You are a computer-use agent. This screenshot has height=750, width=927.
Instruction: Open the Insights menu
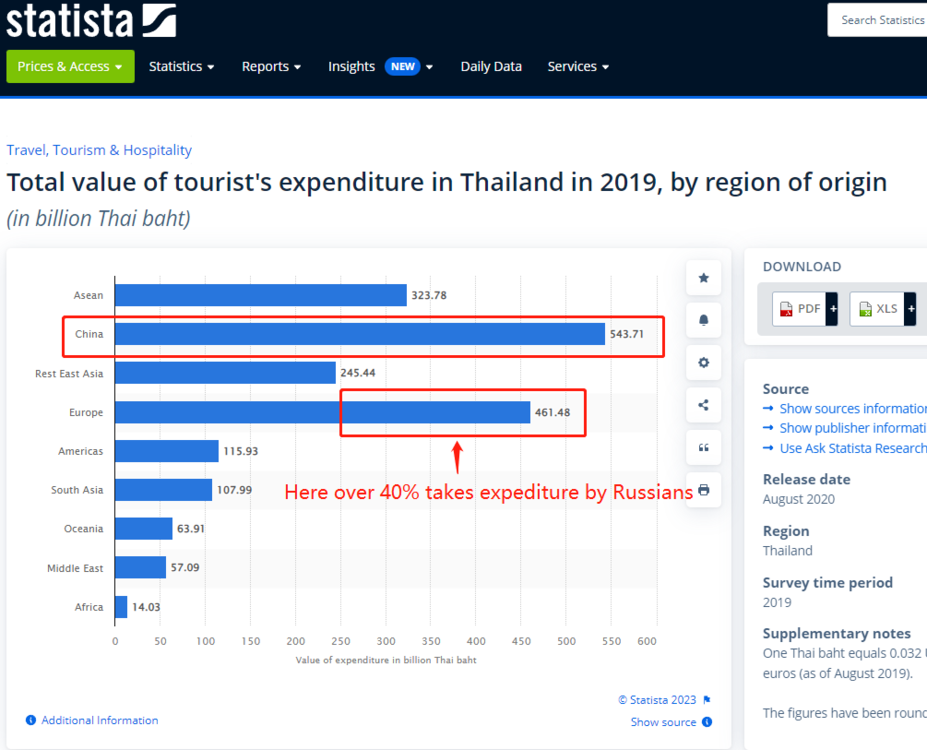pos(380,66)
